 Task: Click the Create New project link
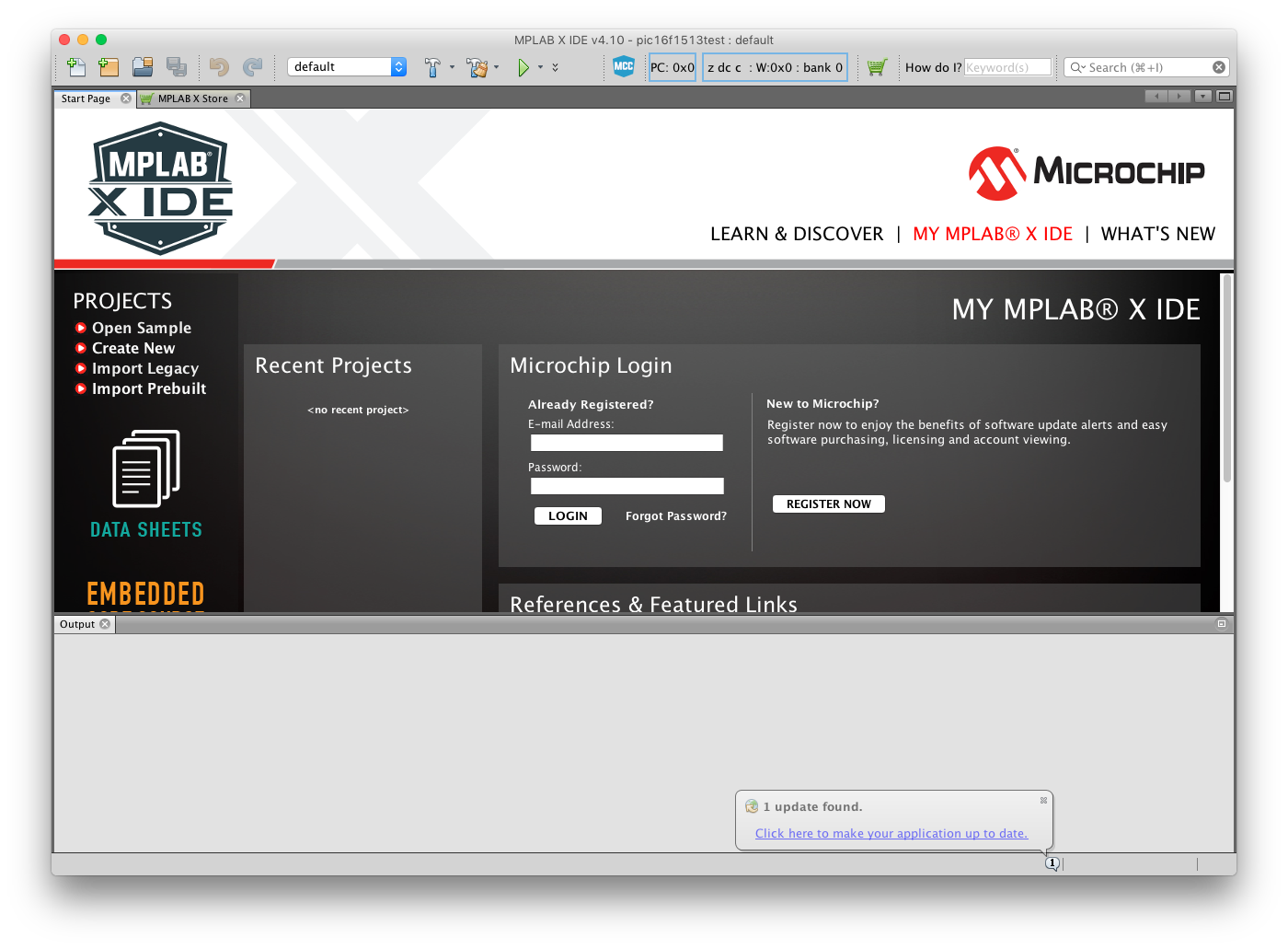tap(133, 348)
